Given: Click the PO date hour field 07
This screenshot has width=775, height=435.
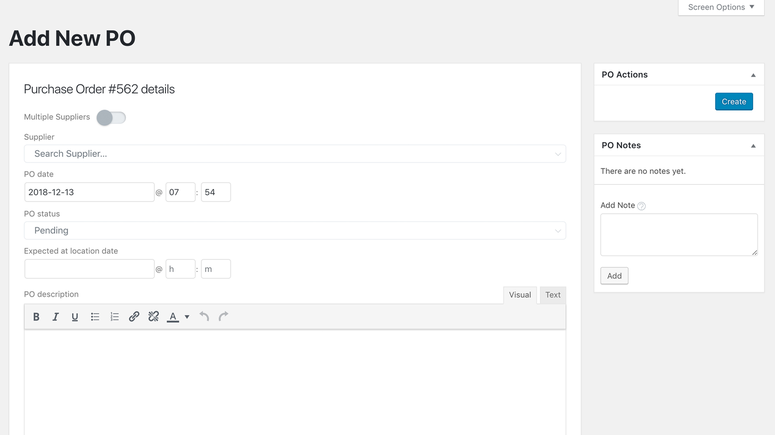Looking at the screenshot, I should tap(180, 192).
